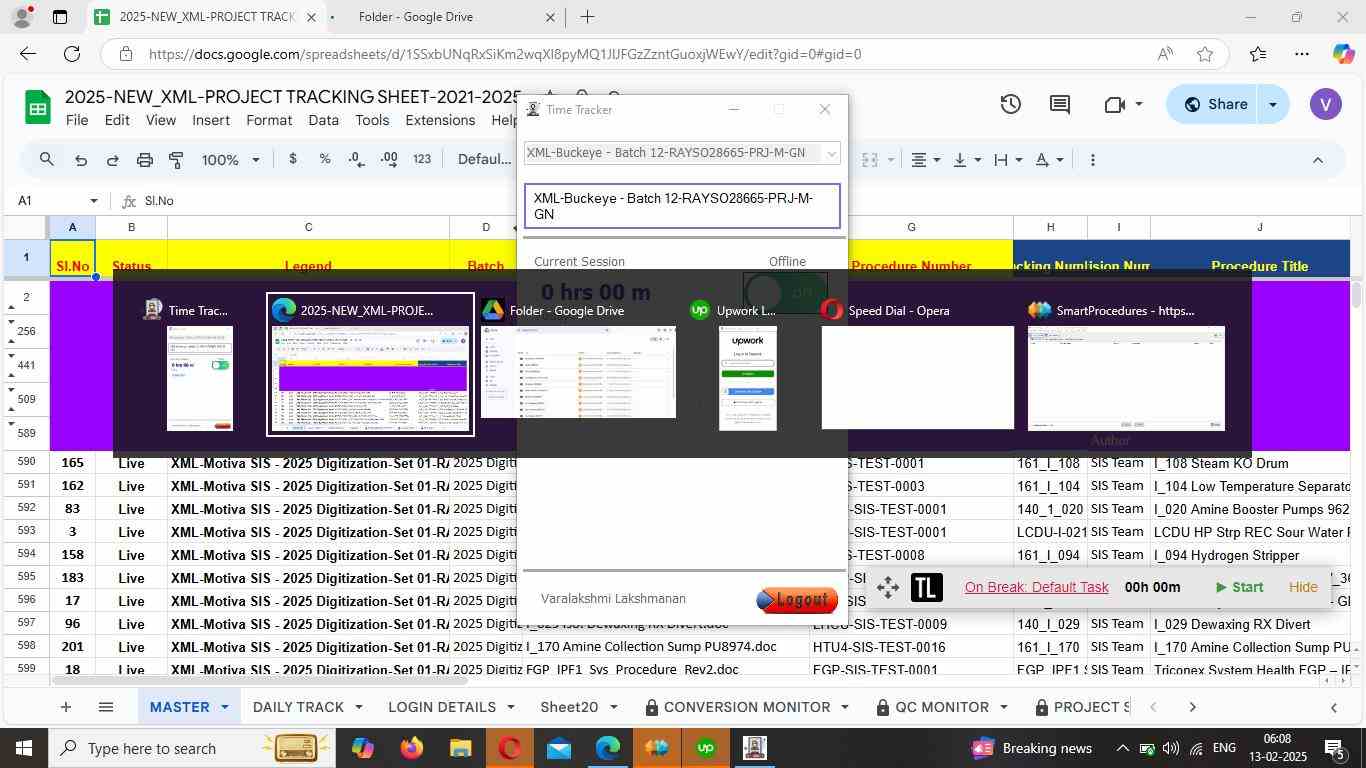Open the Extensions menu
Screen dimensions: 1366x768
(440, 120)
